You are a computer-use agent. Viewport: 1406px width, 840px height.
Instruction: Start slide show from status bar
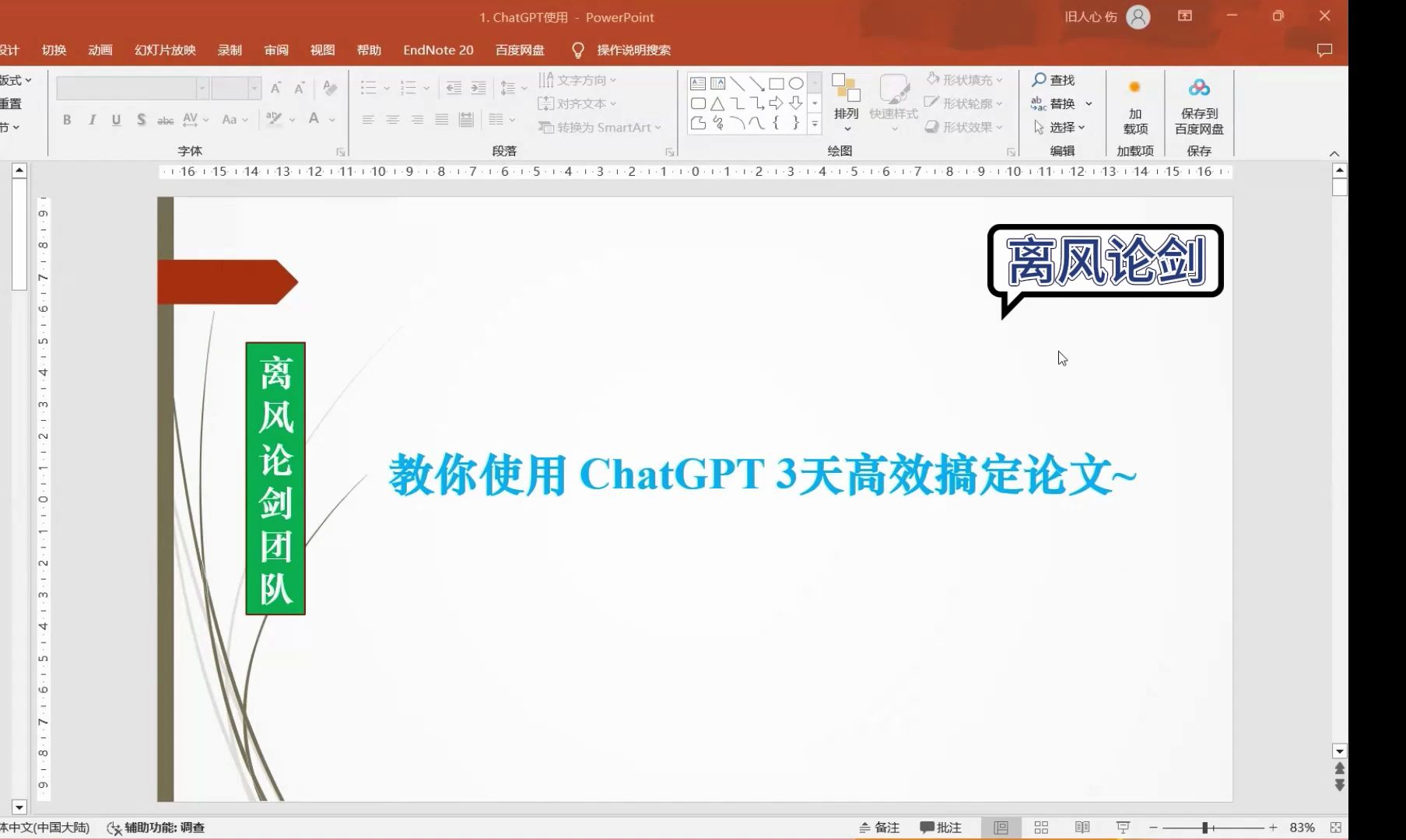coord(1123,828)
